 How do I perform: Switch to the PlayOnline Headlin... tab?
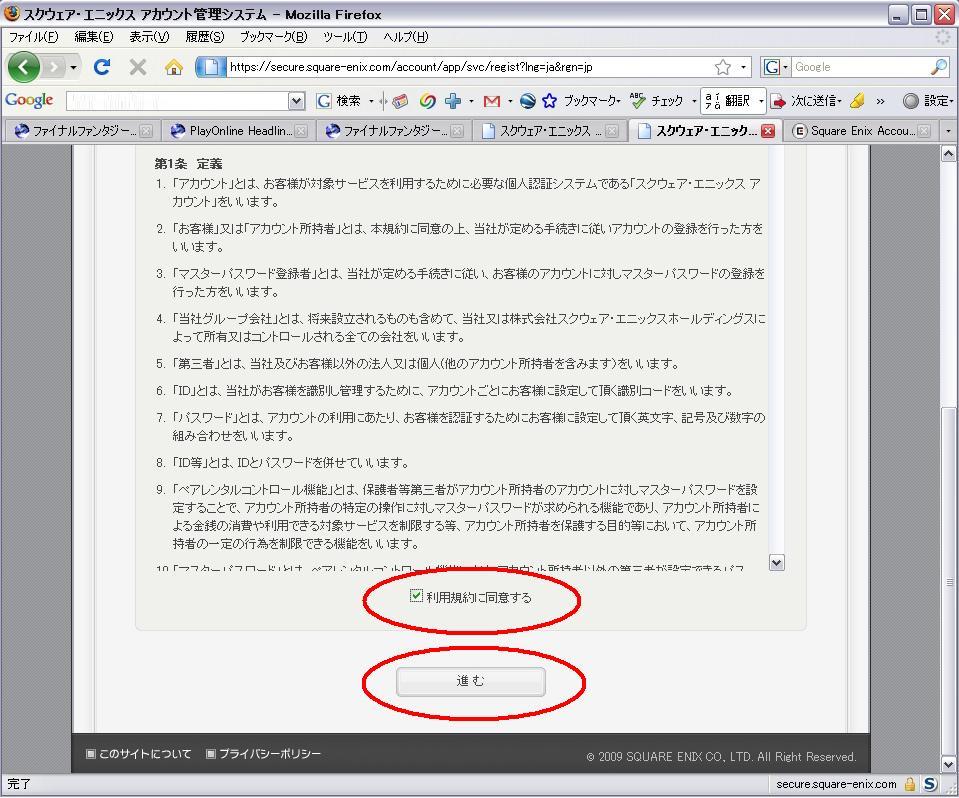tap(239, 131)
